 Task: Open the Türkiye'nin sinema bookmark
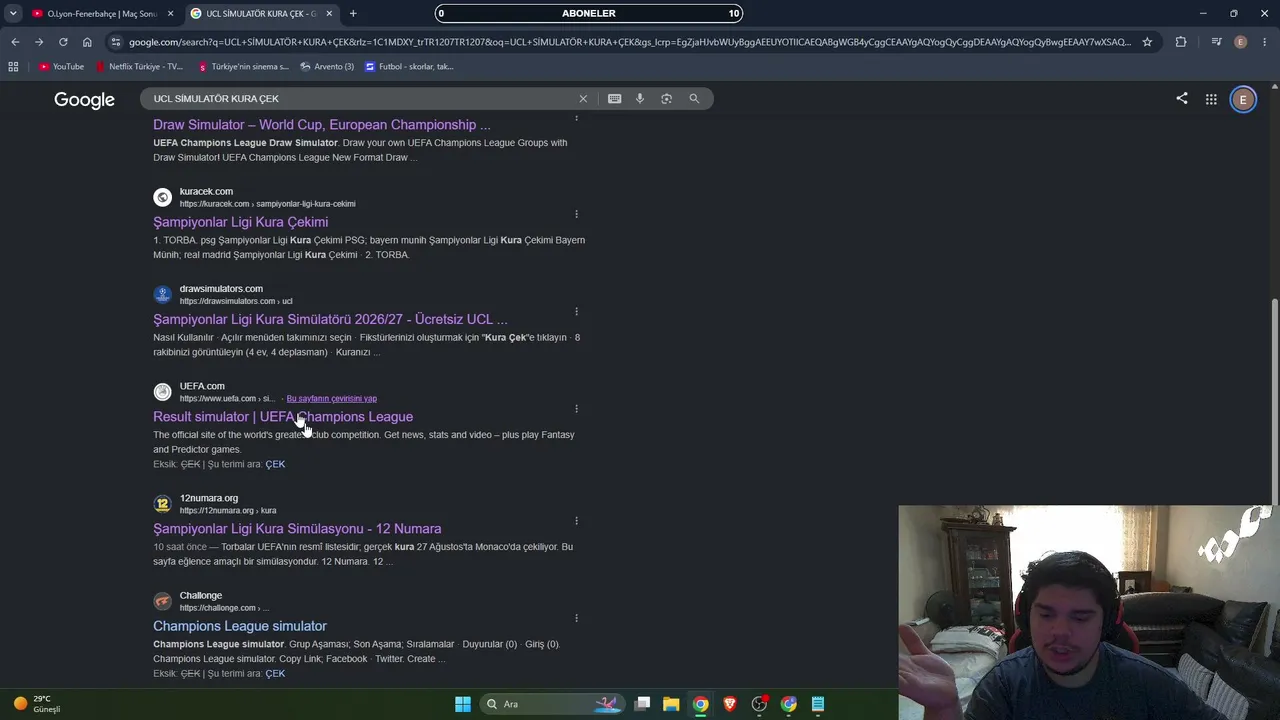point(244,67)
